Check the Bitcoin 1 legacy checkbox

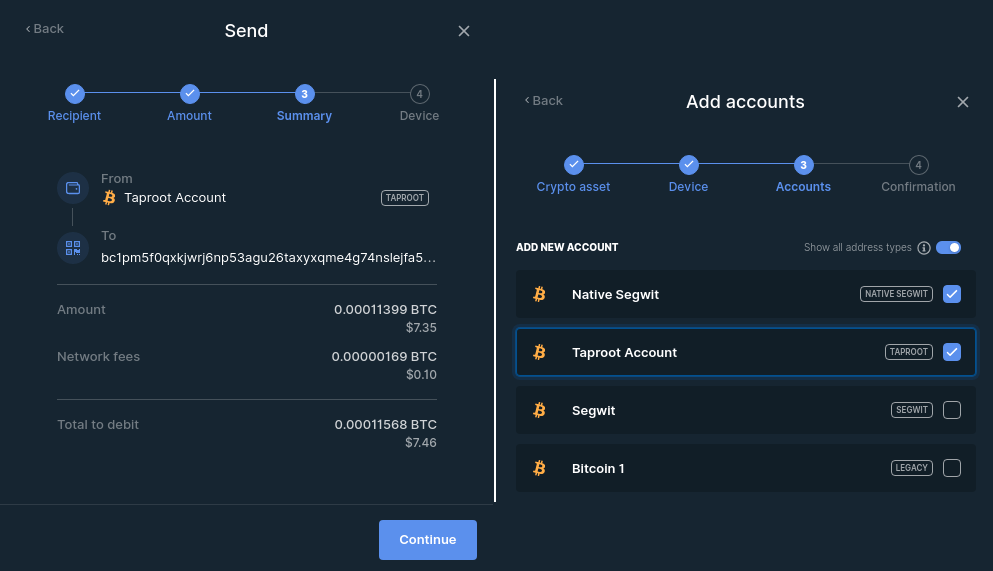(x=952, y=468)
